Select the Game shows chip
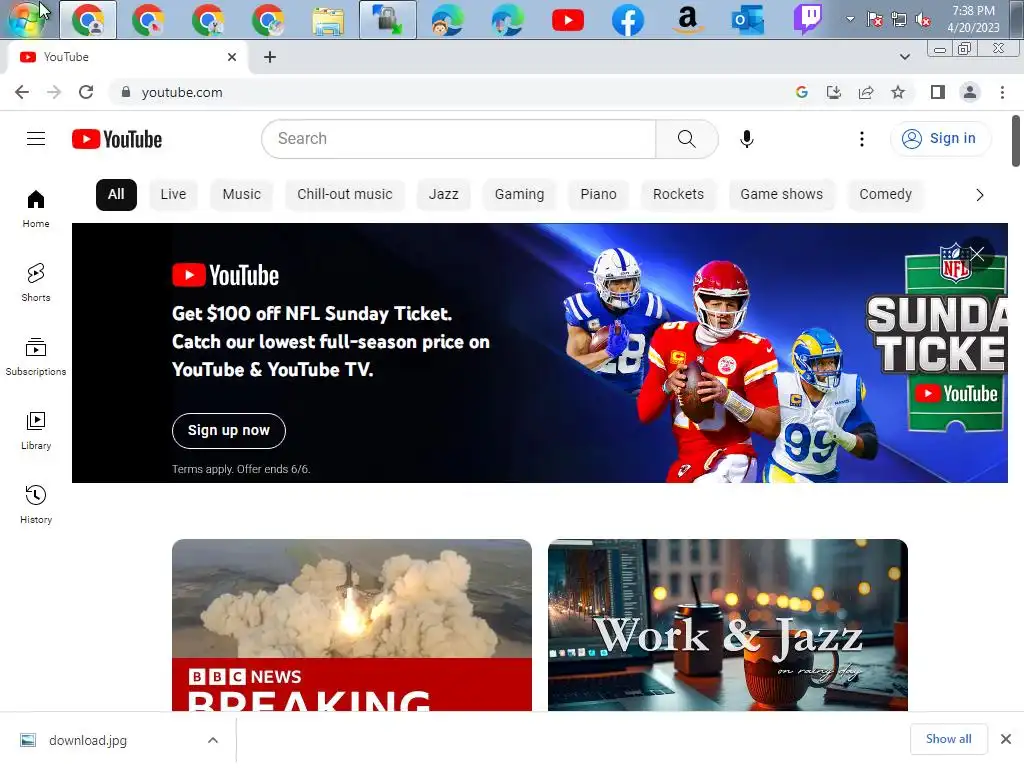The height and width of the screenshot is (768, 1024). (x=782, y=195)
